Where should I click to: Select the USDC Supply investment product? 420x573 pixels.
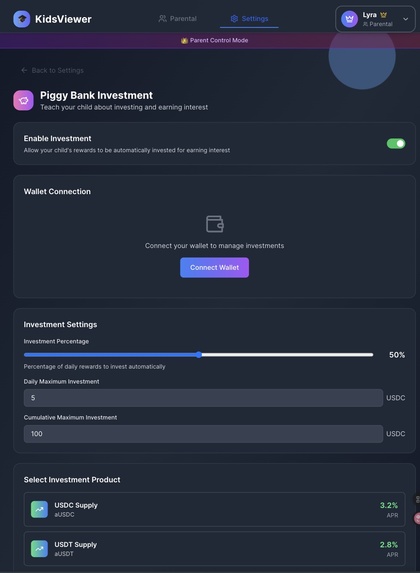[215, 509]
